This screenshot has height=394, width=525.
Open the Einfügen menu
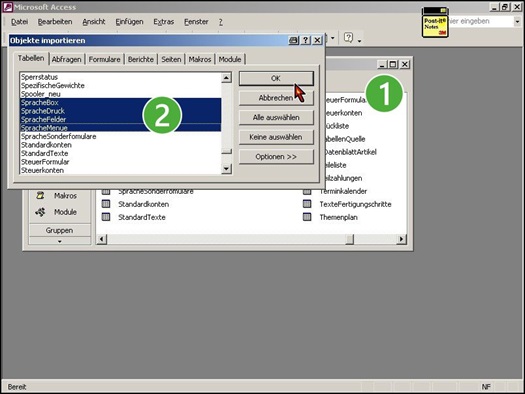[x=129, y=22]
